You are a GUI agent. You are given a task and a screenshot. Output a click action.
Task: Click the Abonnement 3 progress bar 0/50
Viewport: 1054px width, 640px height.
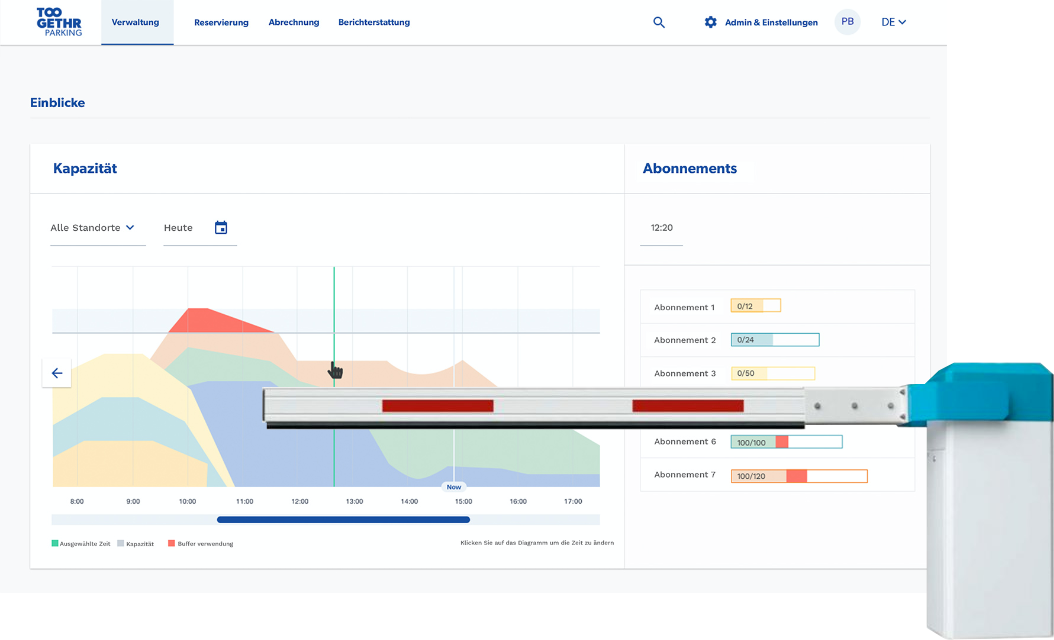[773, 373]
